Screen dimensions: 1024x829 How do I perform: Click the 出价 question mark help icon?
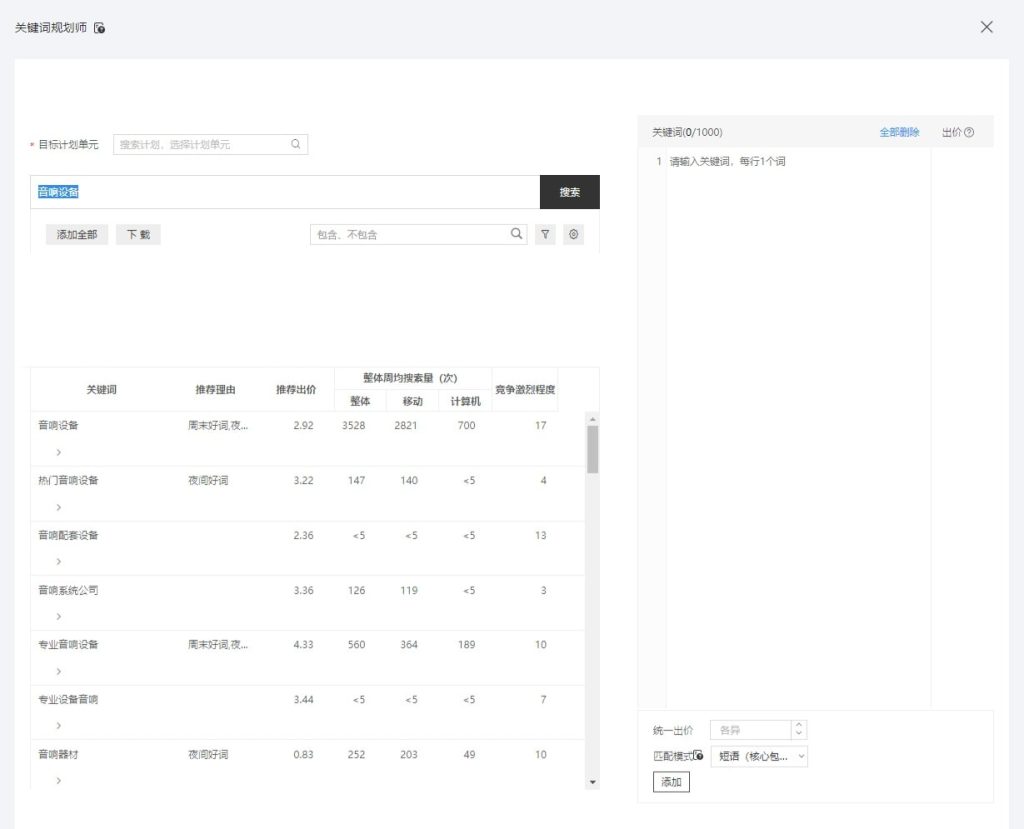[x=971, y=131]
